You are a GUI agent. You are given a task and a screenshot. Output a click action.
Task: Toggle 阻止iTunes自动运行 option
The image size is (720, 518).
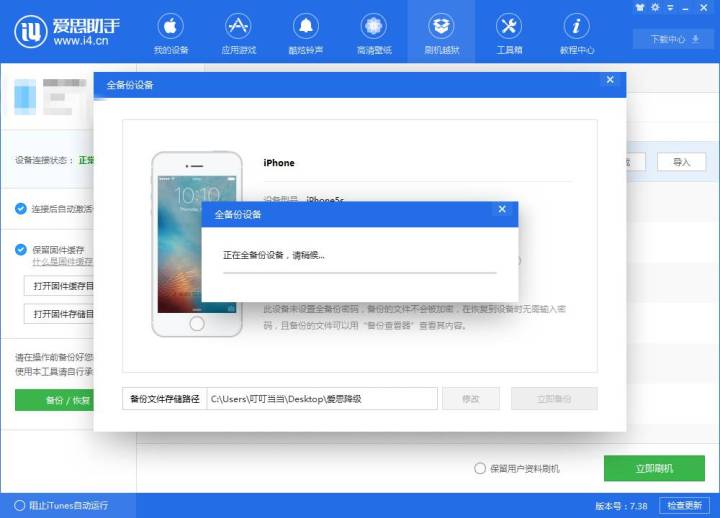tap(20, 505)
